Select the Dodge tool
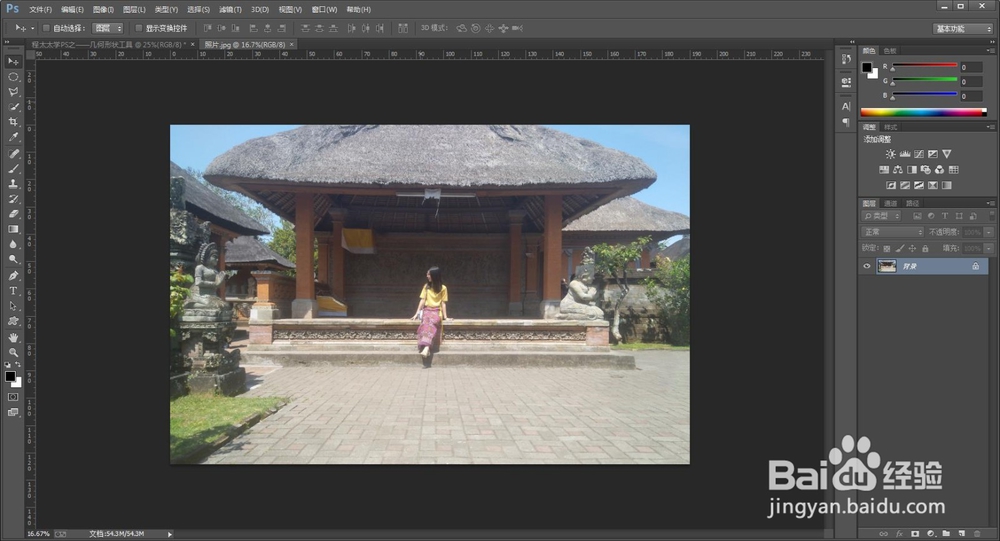Screen dimensions: 1000x541 pyautogui.click(x=13, y=260)
